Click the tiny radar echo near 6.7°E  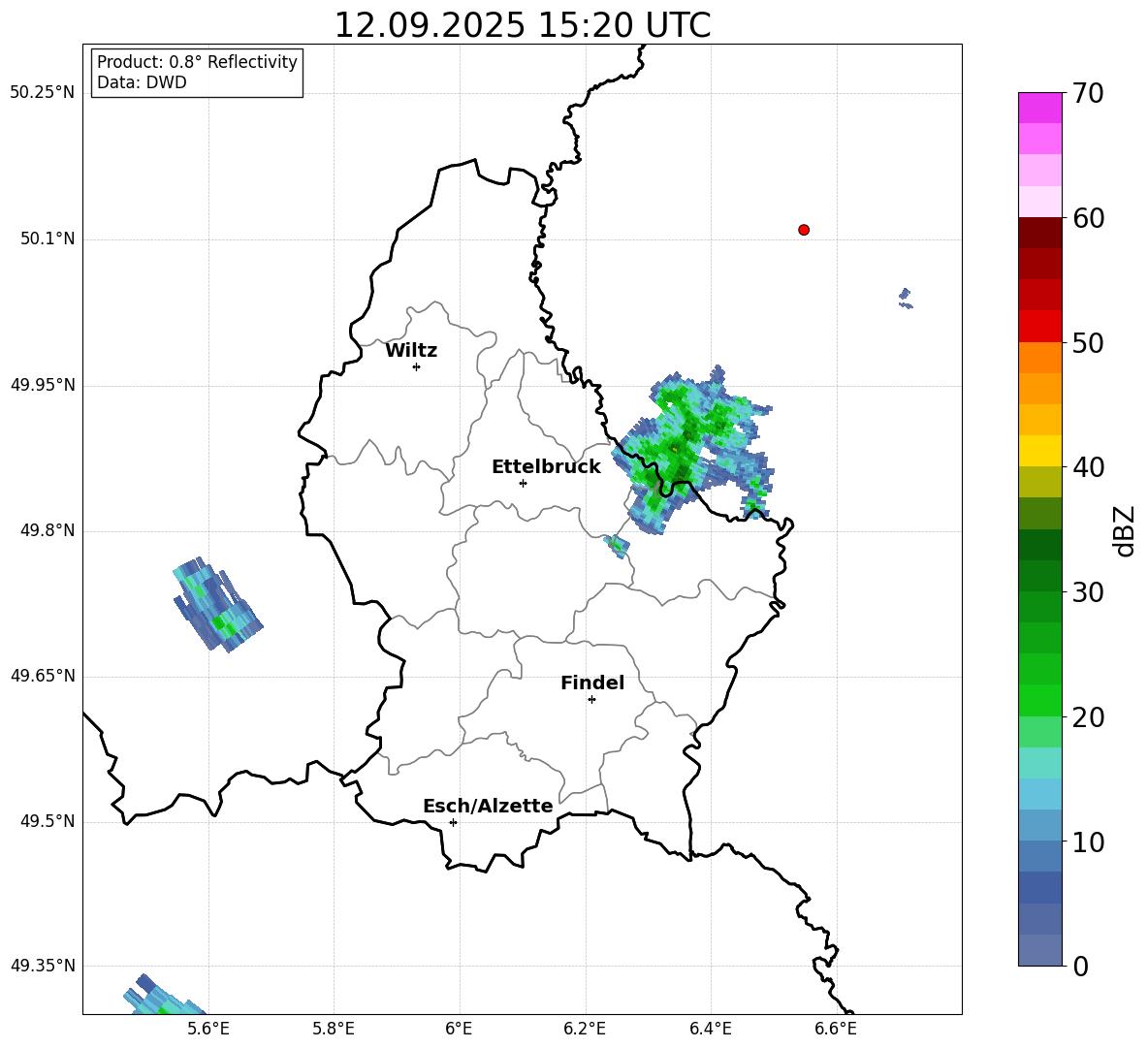point(906,299)
